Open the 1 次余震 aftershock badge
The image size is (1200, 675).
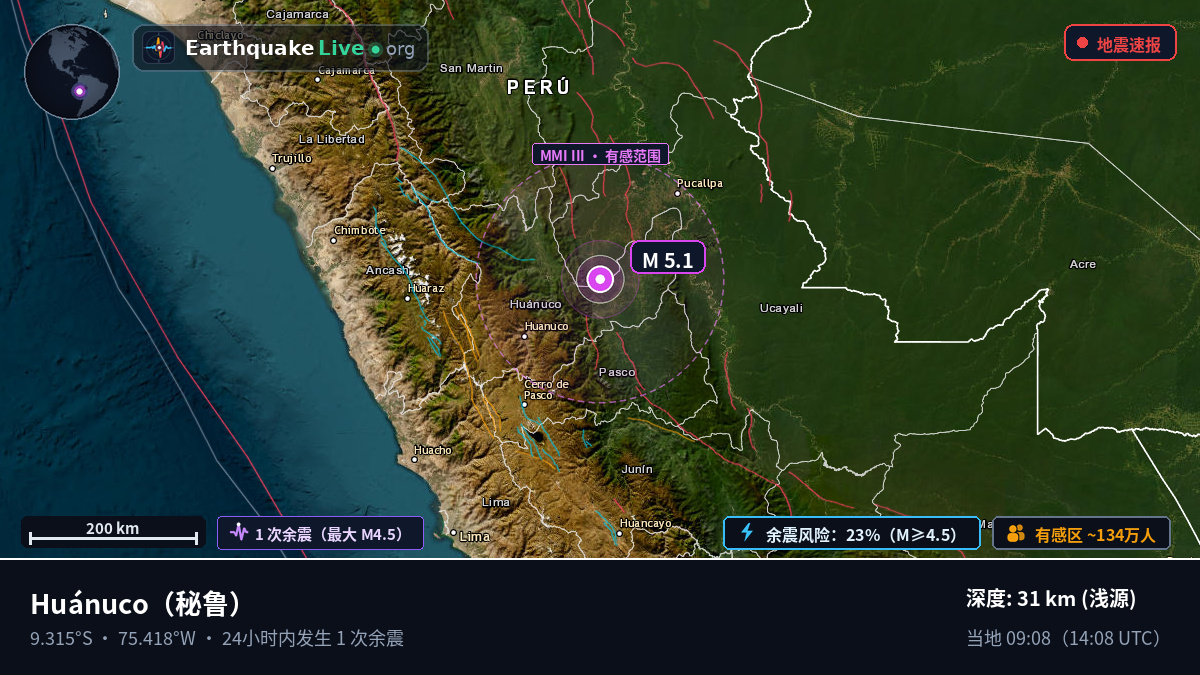click(x=320, y=533)
